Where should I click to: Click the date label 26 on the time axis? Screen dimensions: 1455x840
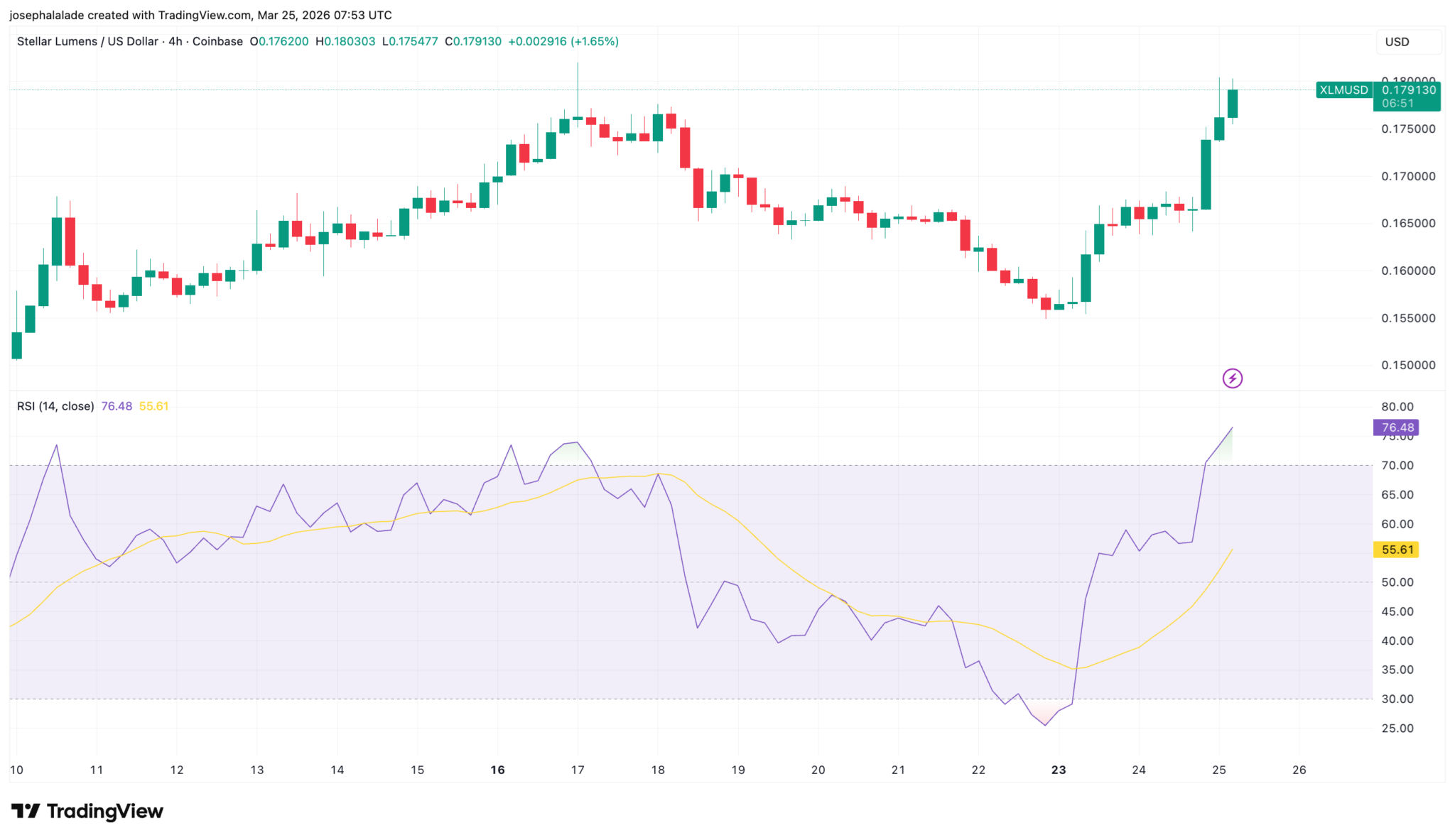click(x=1299, y=770)
